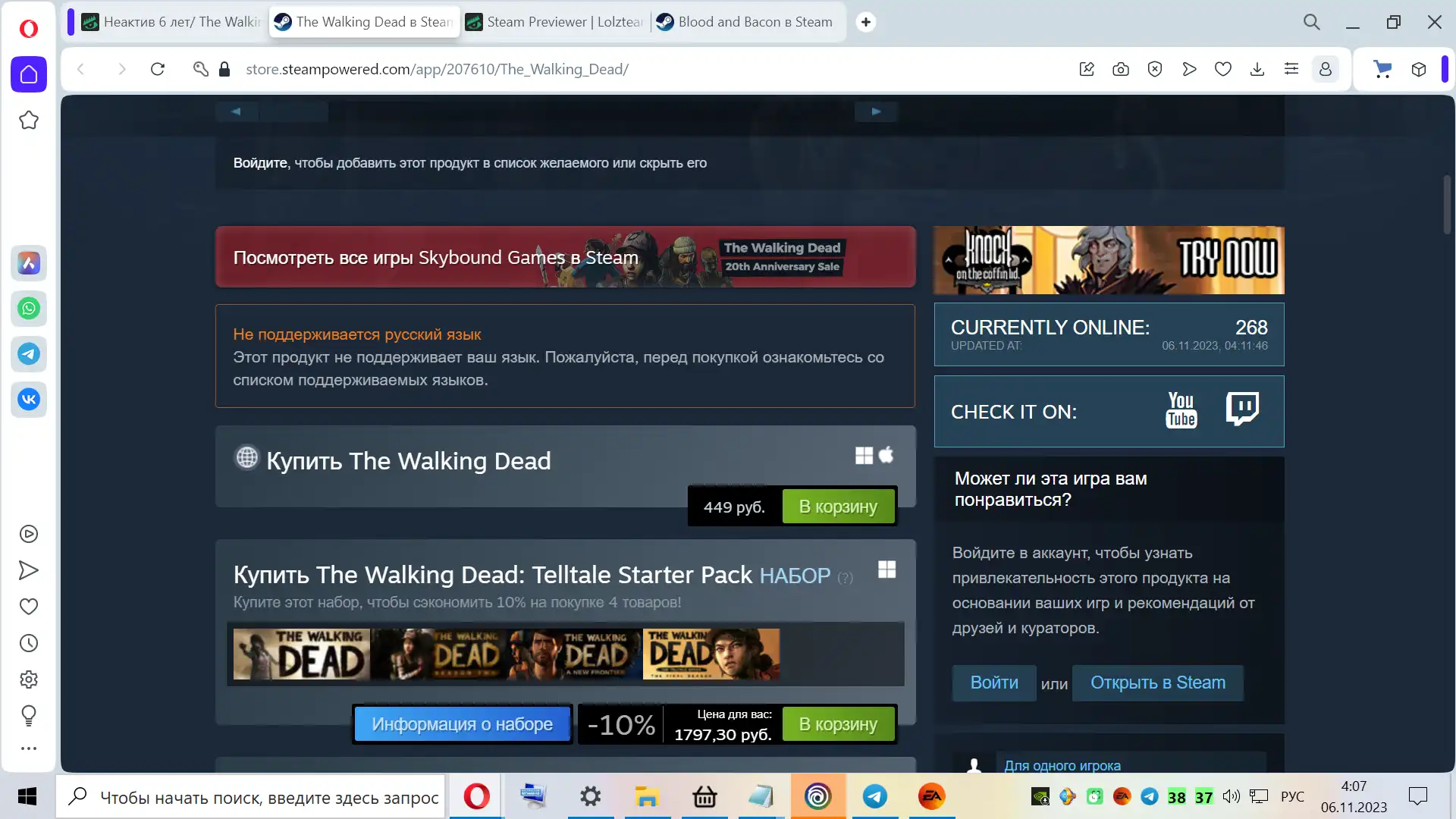Open bookmarks star in Opera sidebar
Image resolution: width=1456 pixels, height=819 pixels.
coord(29,120)
